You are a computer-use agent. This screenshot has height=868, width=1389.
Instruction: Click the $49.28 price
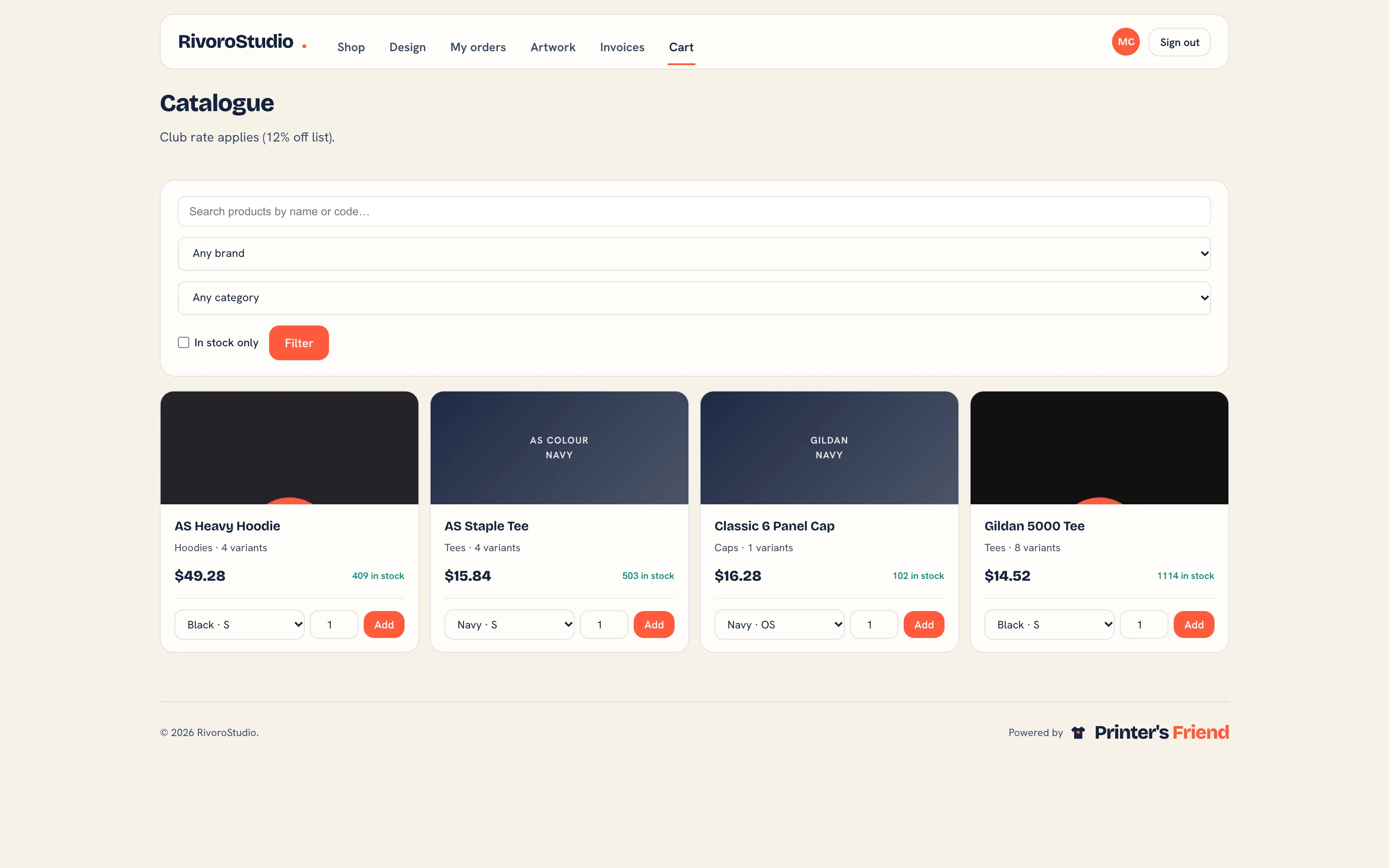click(x=200, y=576)
